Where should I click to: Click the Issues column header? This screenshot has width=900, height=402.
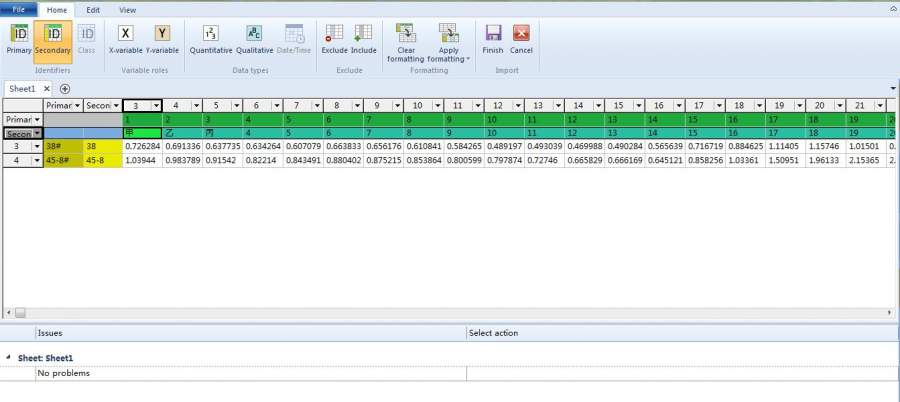[x=251, y=333]
